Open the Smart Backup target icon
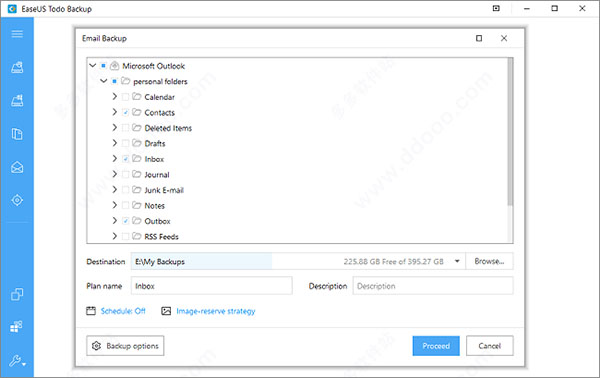The width and height of the screenshot is (600, 378). click(x=17, y=200)
